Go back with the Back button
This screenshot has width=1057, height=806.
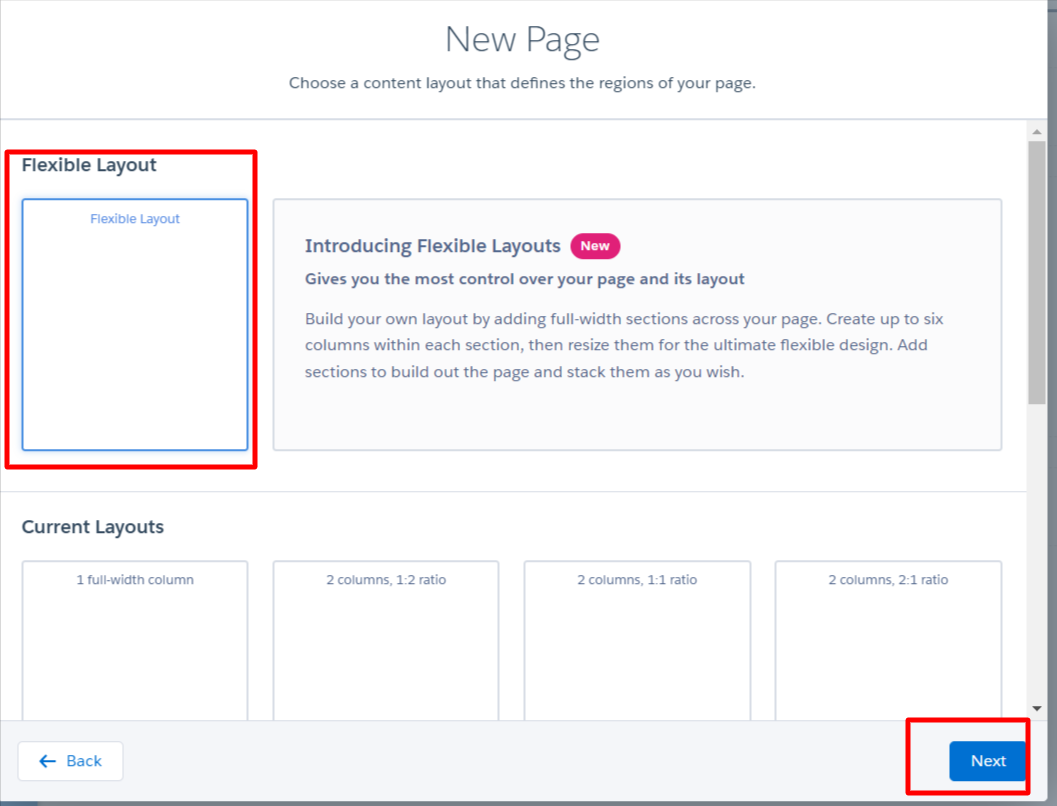click(x=71, y=761)
